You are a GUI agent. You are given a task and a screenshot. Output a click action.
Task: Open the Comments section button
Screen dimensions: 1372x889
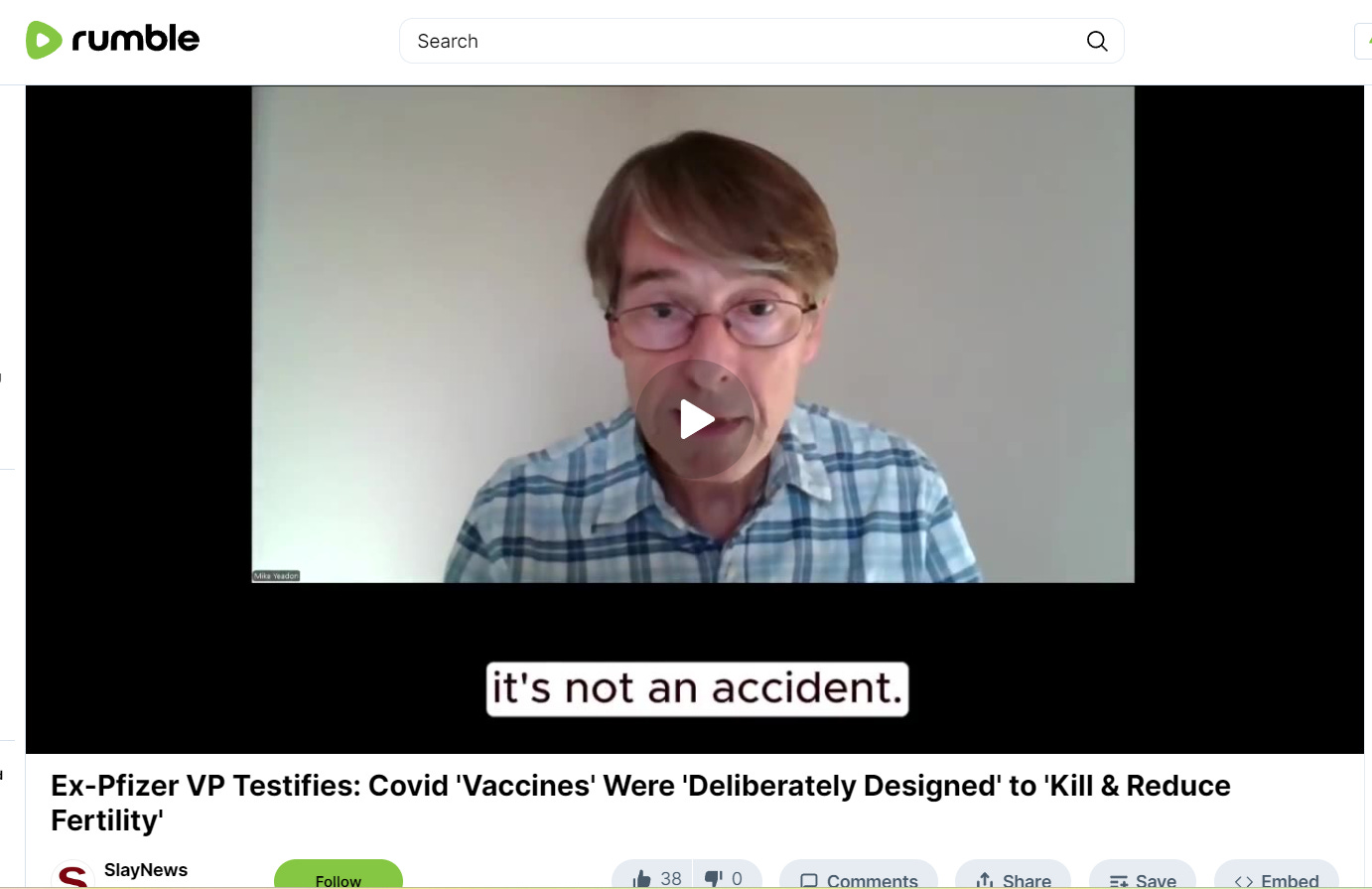tap(859, 879)
